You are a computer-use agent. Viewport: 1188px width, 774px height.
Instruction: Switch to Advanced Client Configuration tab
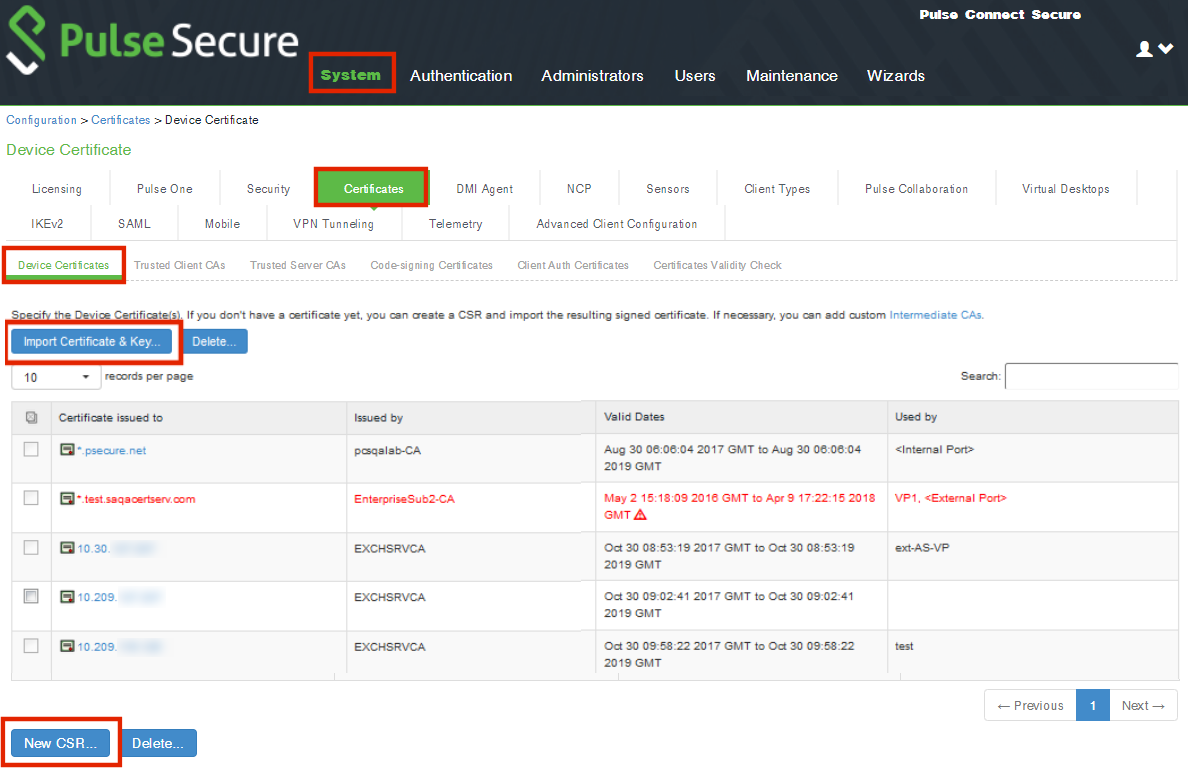click(x=617, y=223)
